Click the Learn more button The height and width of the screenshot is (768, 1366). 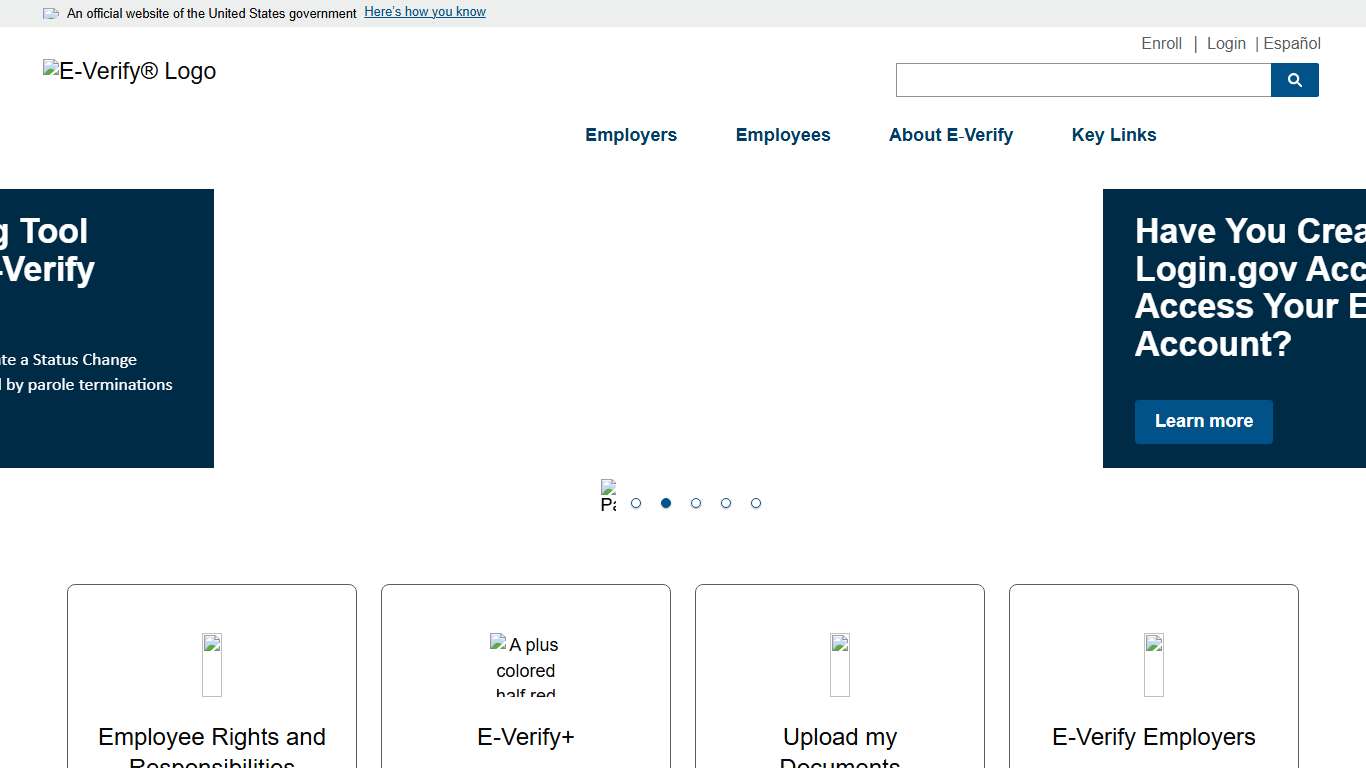tap(1203, 421)
